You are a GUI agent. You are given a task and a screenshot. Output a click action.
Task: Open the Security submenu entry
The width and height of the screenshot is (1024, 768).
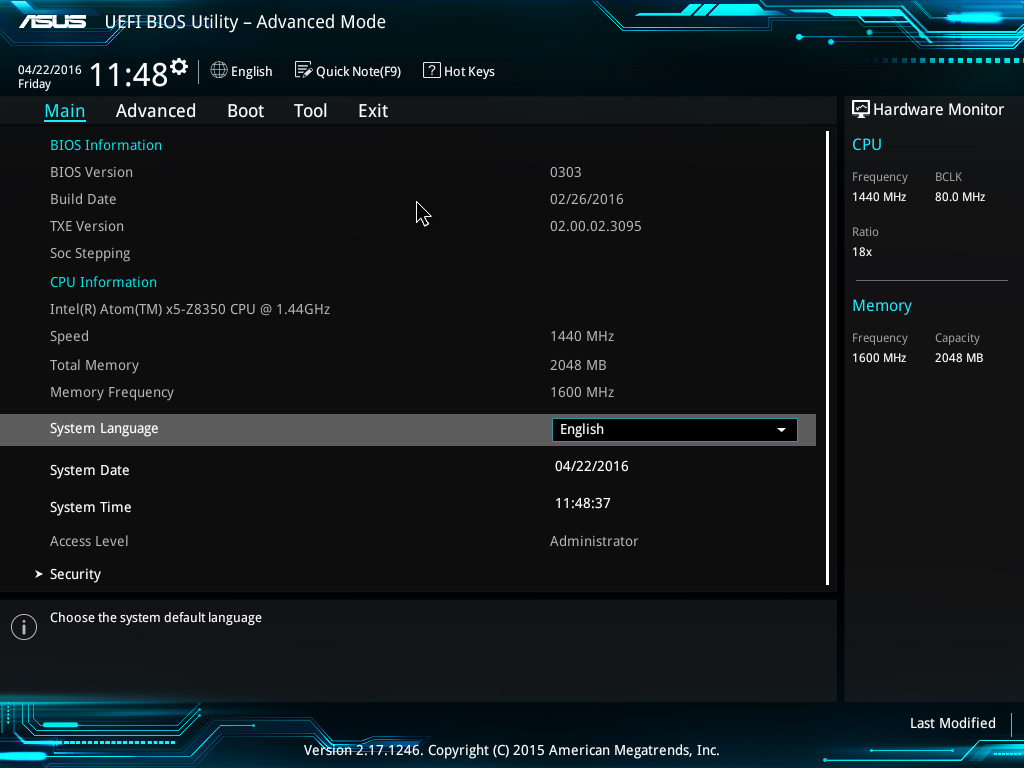(75, 574)
